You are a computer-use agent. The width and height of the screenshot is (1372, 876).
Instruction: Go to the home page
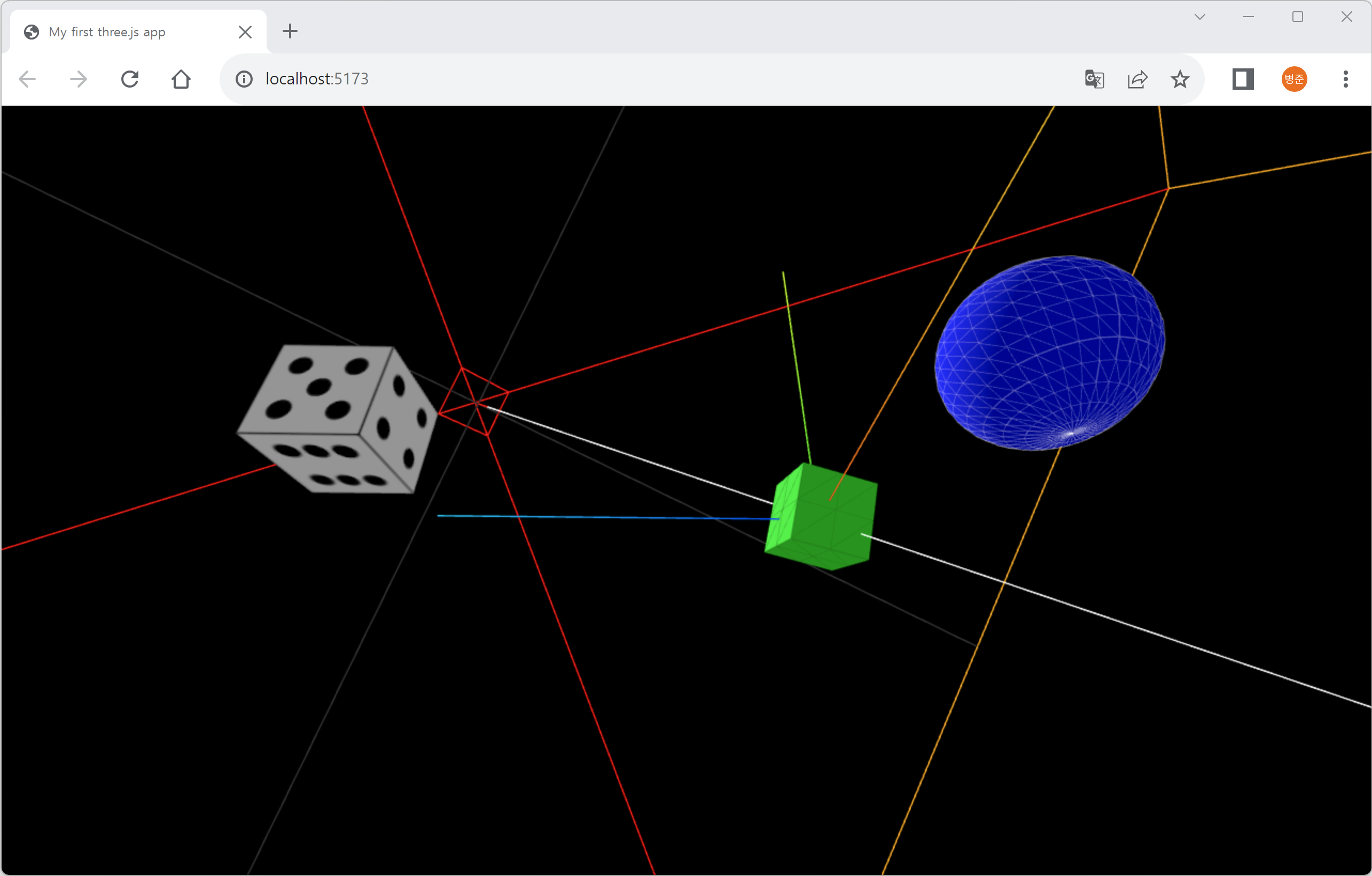click(181, 79)
